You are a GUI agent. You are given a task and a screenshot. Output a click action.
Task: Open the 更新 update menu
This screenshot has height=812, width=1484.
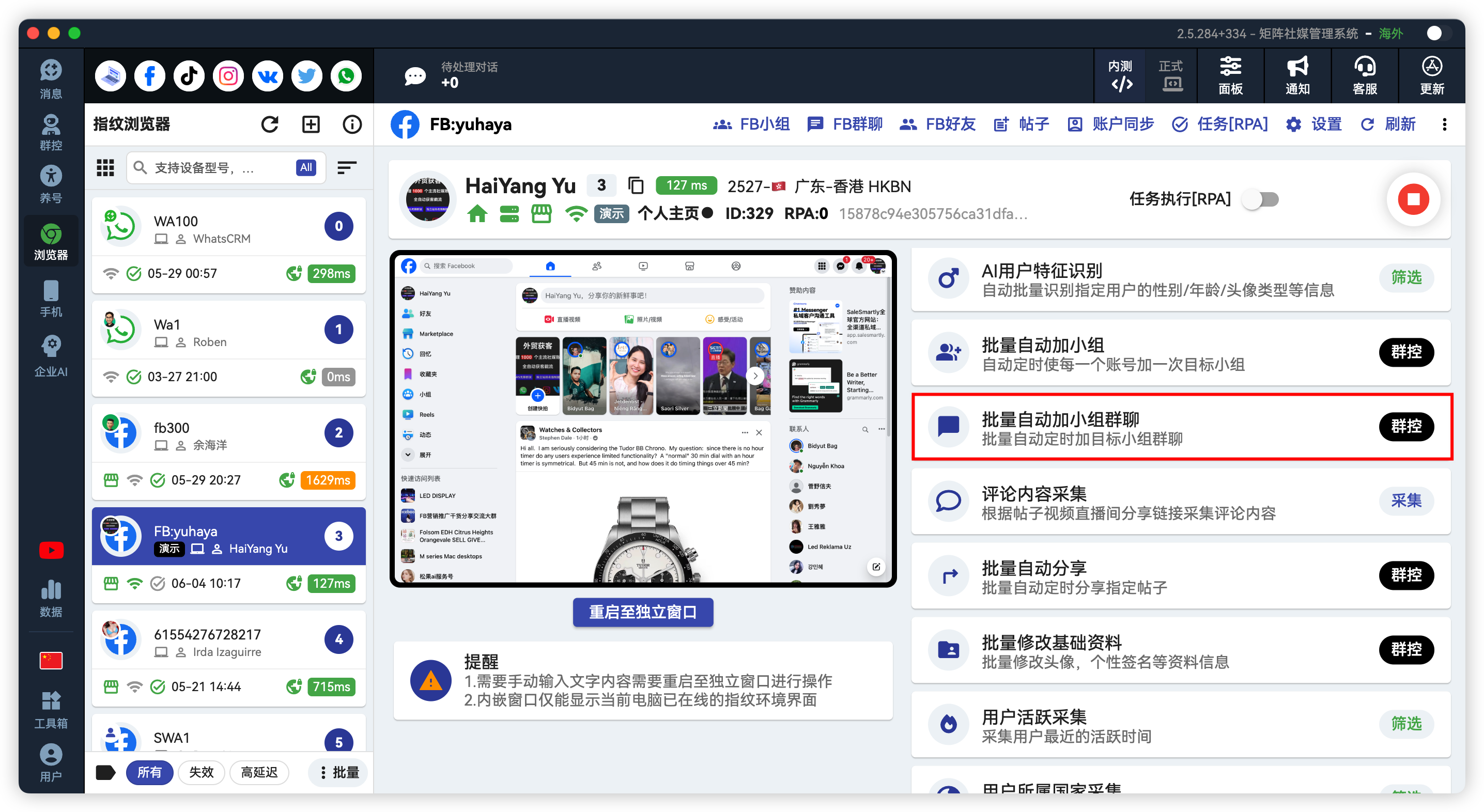click(x=1432, y=75)
